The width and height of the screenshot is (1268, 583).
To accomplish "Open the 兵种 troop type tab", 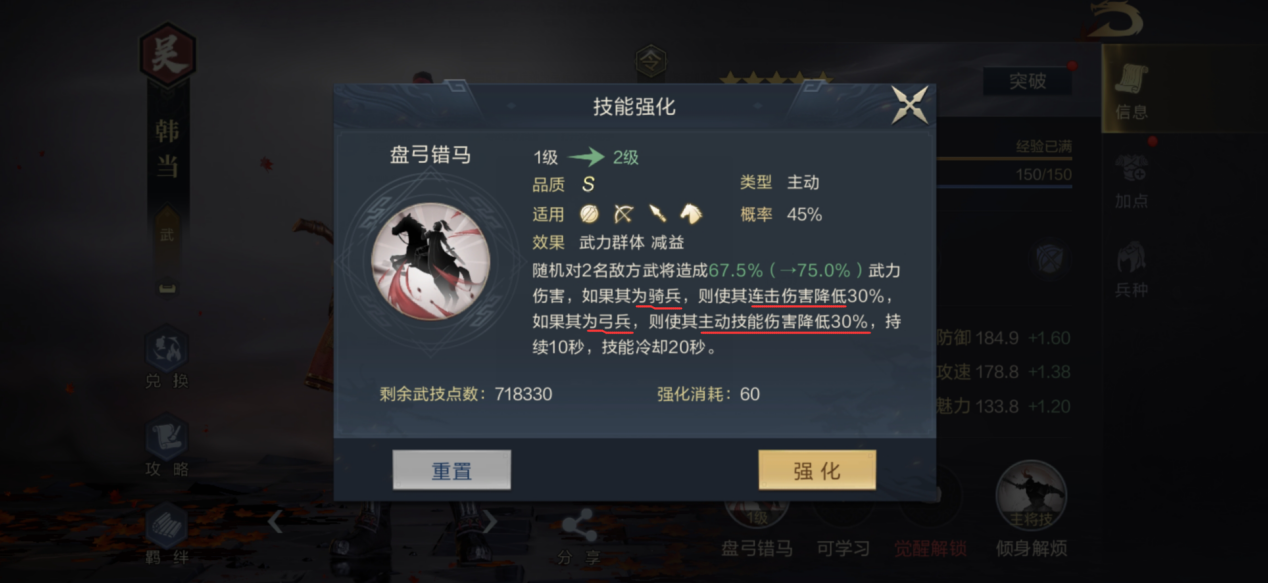I will (x=1132, y=268).
